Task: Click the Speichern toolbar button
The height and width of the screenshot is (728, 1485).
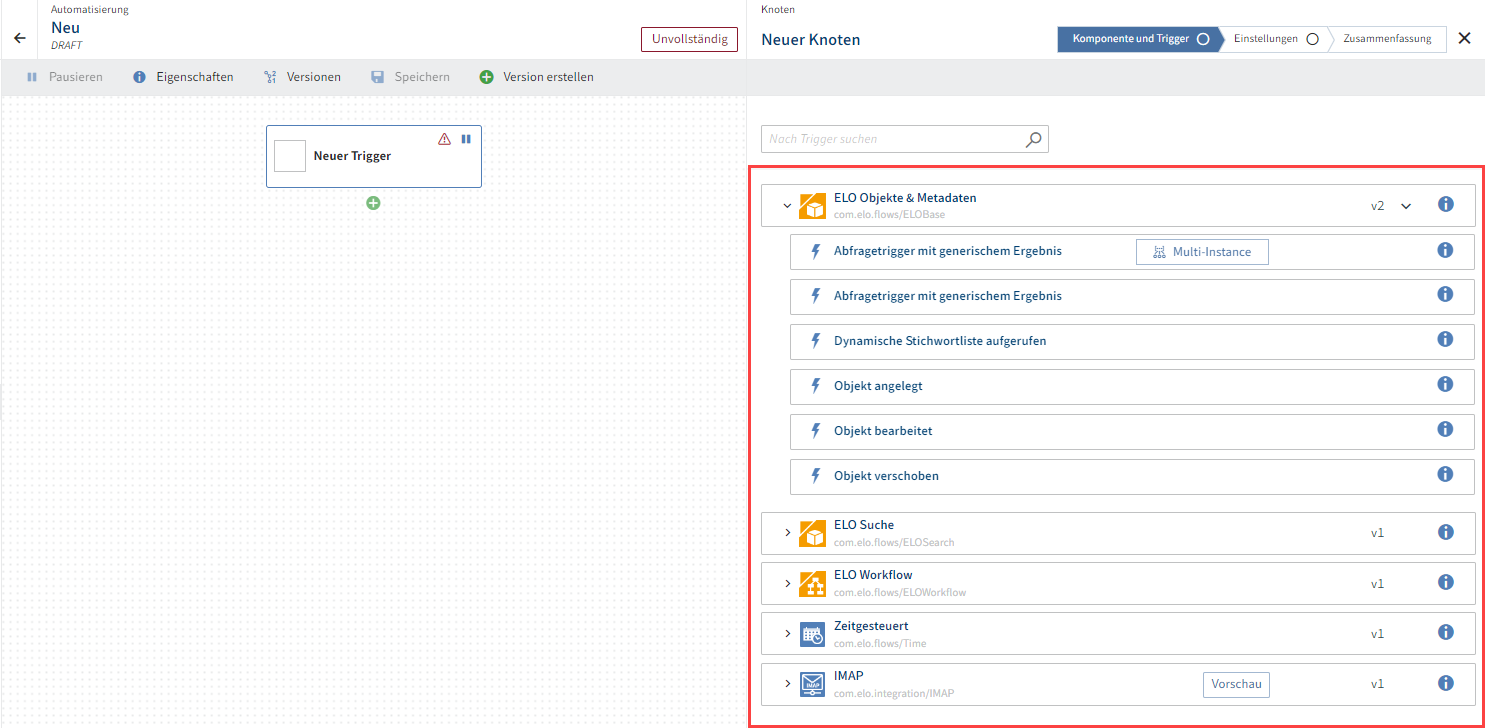Action: tap(410, 77)
